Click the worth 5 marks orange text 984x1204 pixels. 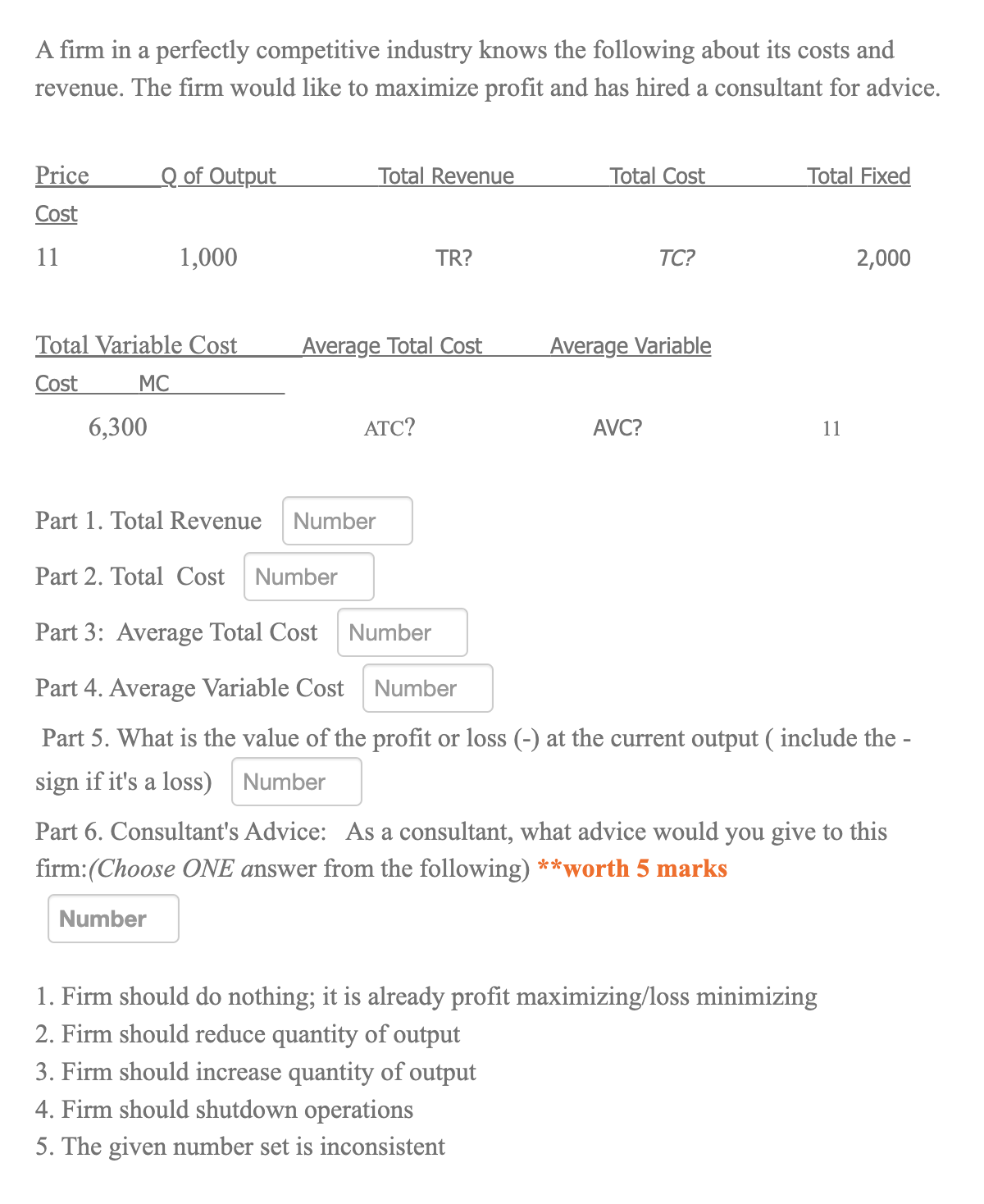coord(631,868)
